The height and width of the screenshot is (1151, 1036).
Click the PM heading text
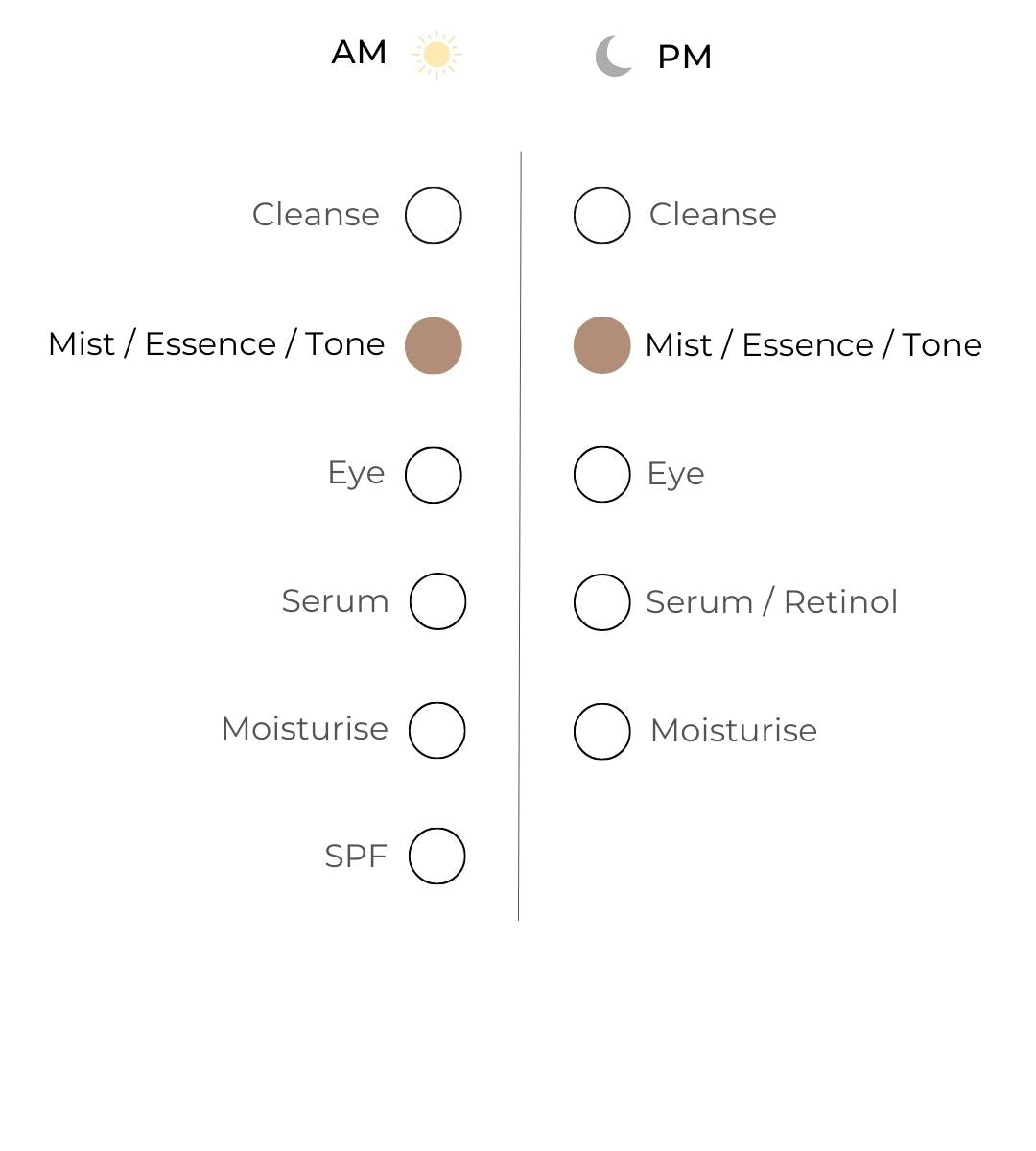coord(684,58)
